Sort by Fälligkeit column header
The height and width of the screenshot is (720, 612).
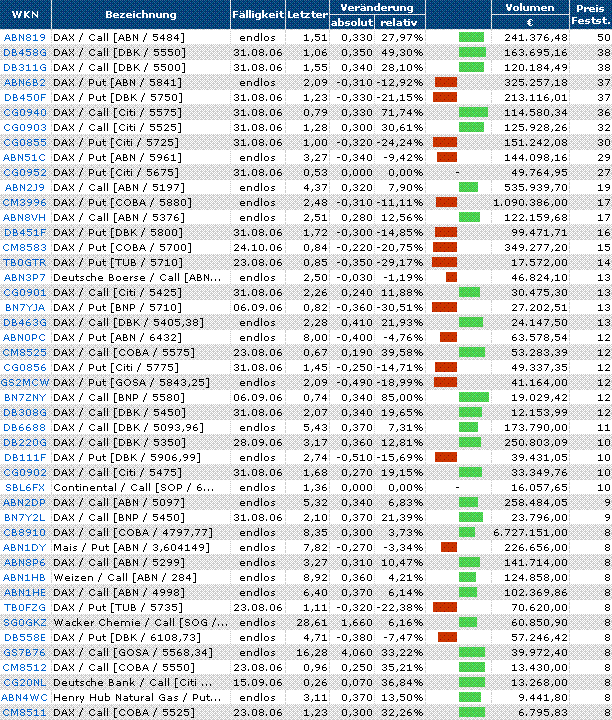258,14
